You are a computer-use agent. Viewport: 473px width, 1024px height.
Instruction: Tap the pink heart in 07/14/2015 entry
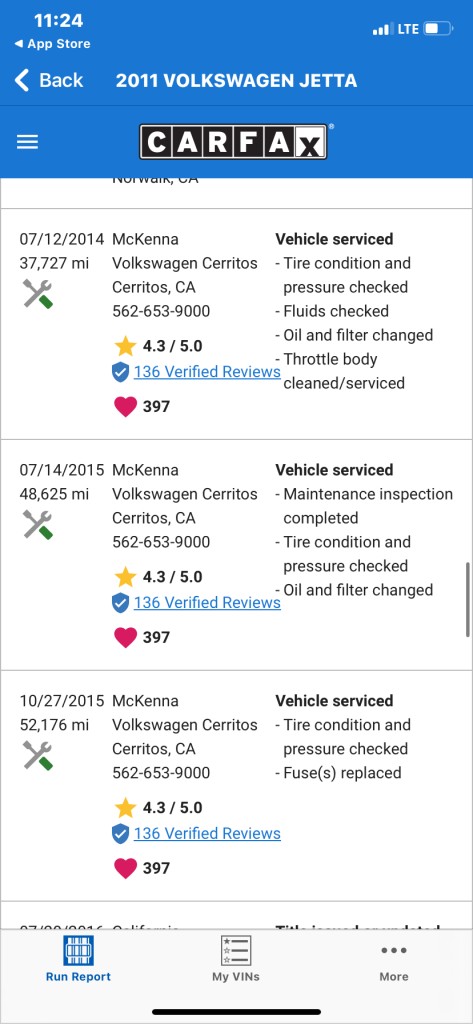125,637
